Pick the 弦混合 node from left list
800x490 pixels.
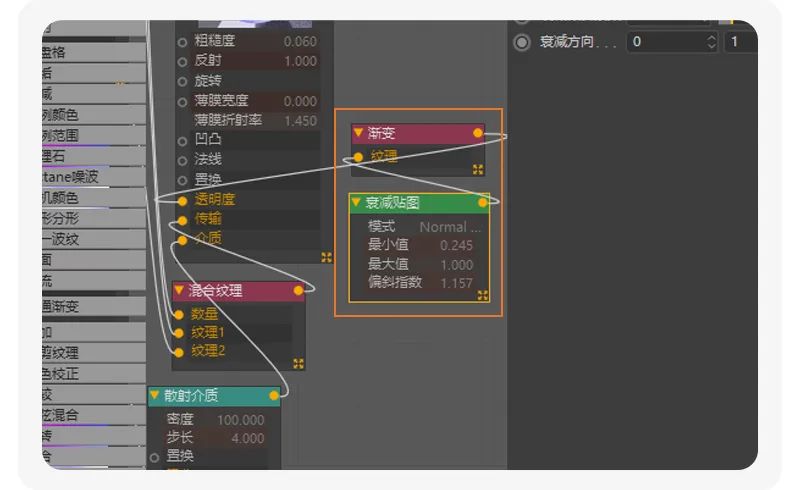pos(94,415)
